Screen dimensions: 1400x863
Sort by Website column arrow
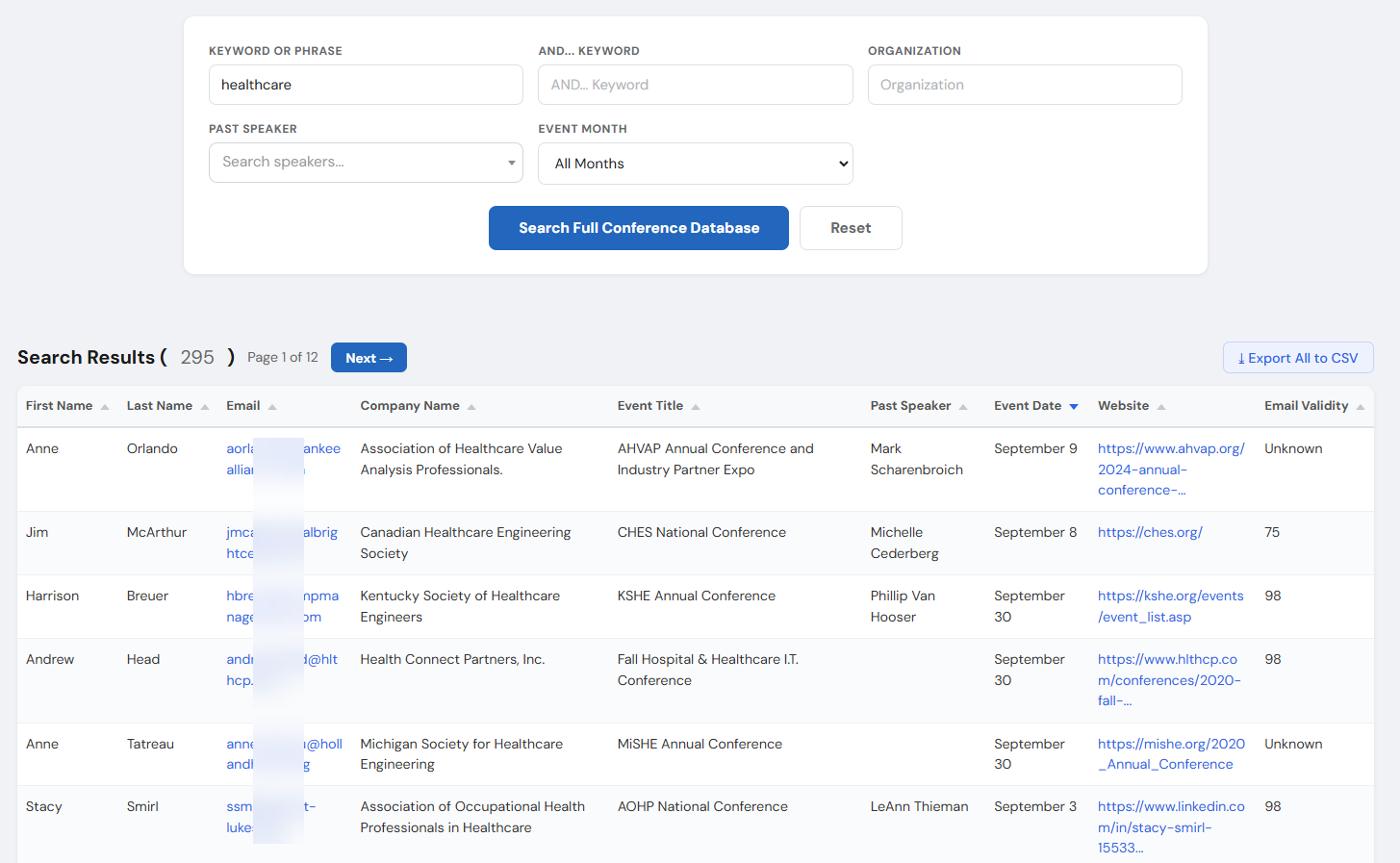pyautogui.click(x=1161, y=407)
